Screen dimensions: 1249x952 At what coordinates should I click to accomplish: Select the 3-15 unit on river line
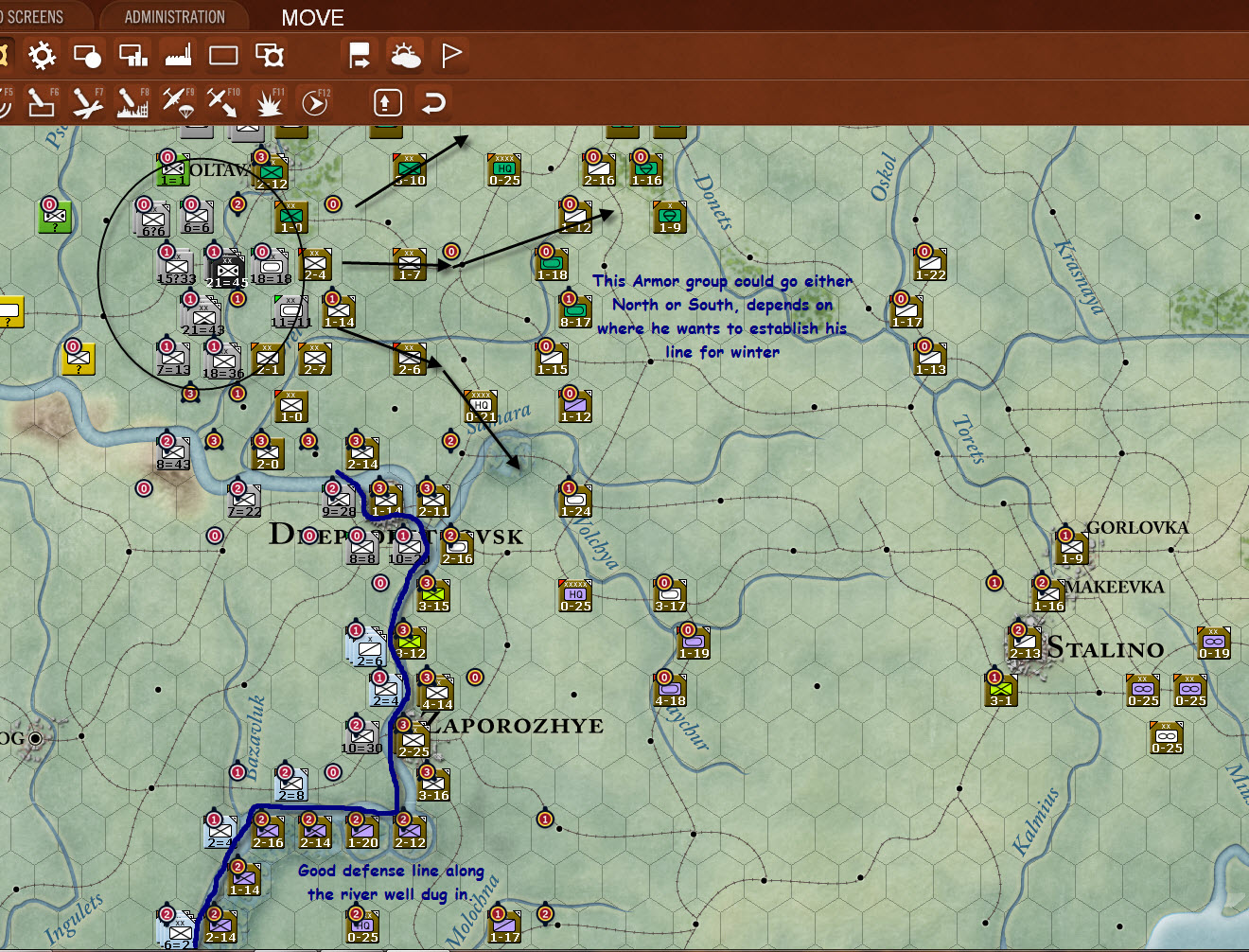[433, 597]
